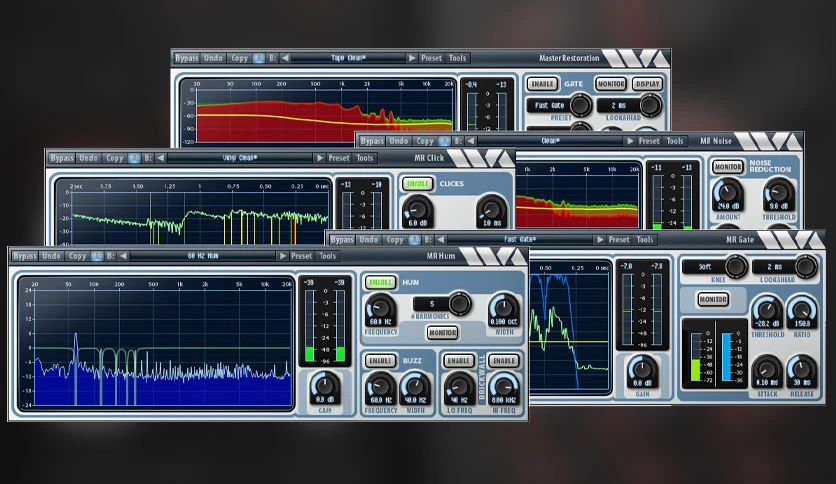Click the MR Gate Threshold knob
836x484 pixels.
[767, 309]
